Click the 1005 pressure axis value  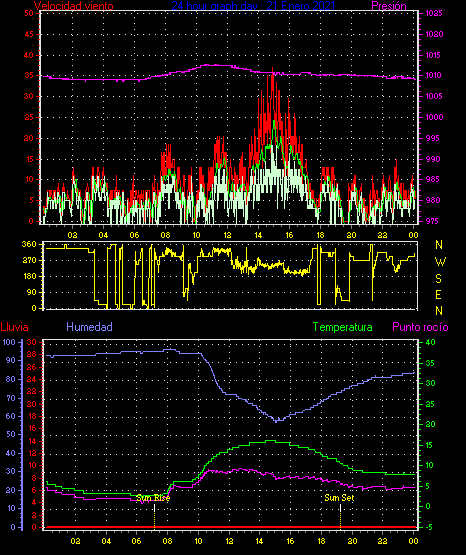point(434,96)
